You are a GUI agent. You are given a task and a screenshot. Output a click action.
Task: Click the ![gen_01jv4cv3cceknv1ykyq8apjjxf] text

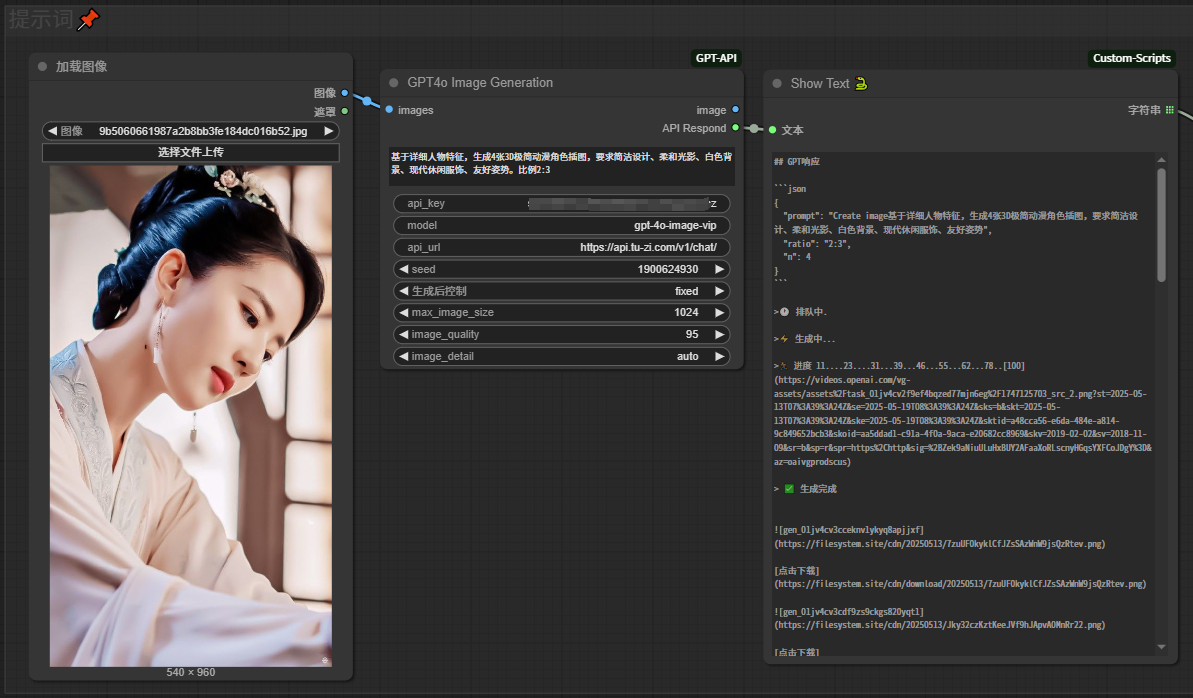849,530
